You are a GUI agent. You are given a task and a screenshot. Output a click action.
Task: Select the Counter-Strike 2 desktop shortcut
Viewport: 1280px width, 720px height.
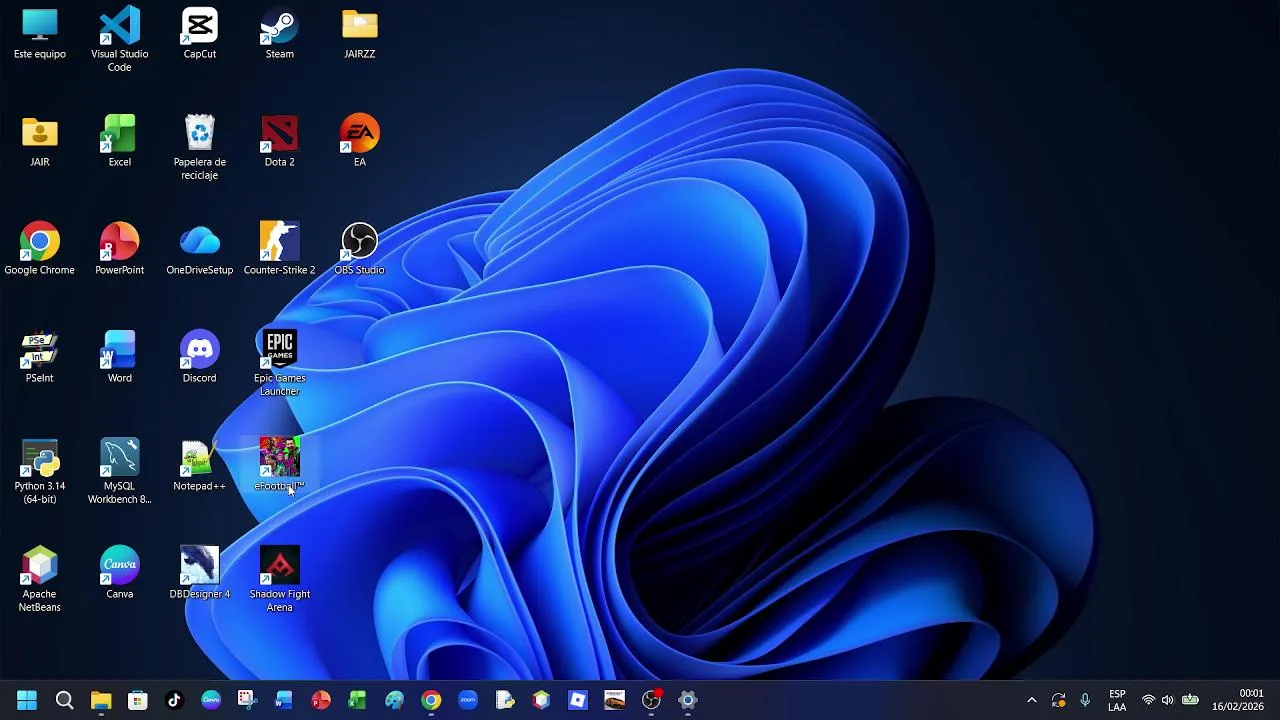pos(280,250)
